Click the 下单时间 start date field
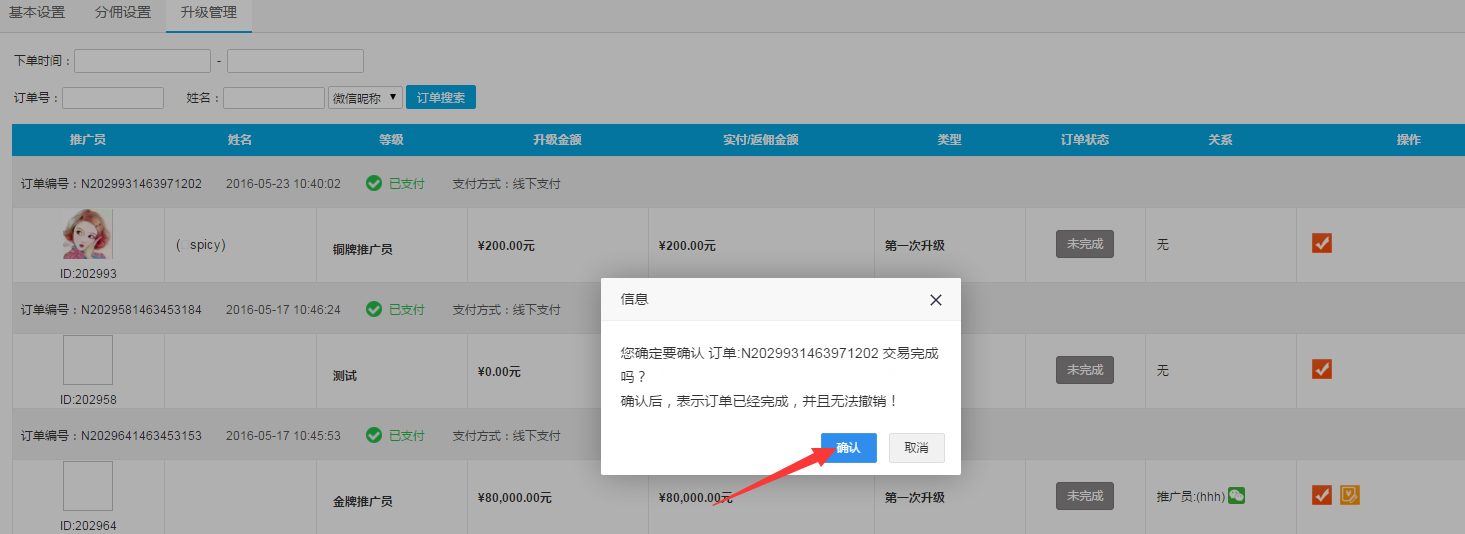 [142, 61]
